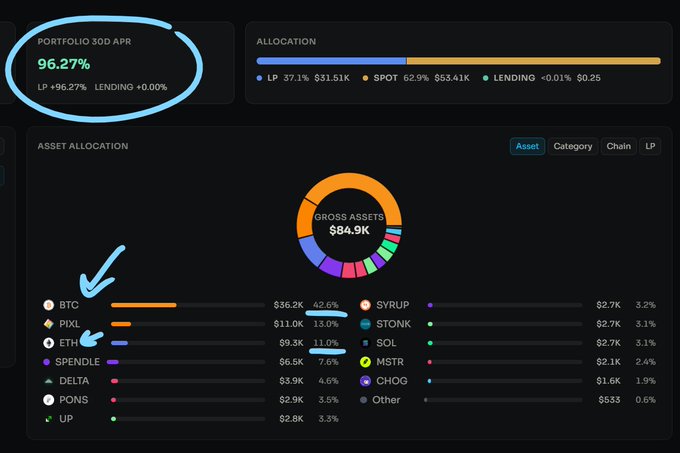This screenshot has width=680, height=453.
Task: Click the BTC allocation progress bar
Action: coord(188,305)
